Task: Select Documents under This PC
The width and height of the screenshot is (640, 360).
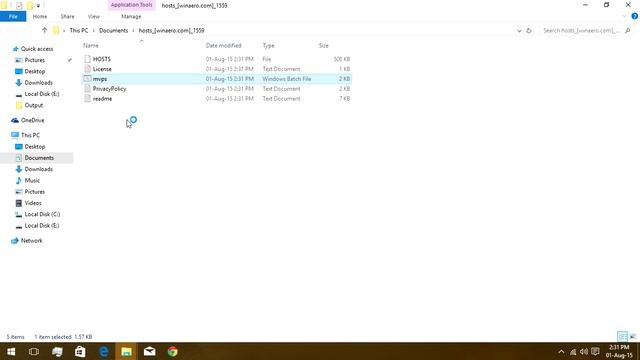Action: pyautogui.click(x=39, y=158)
